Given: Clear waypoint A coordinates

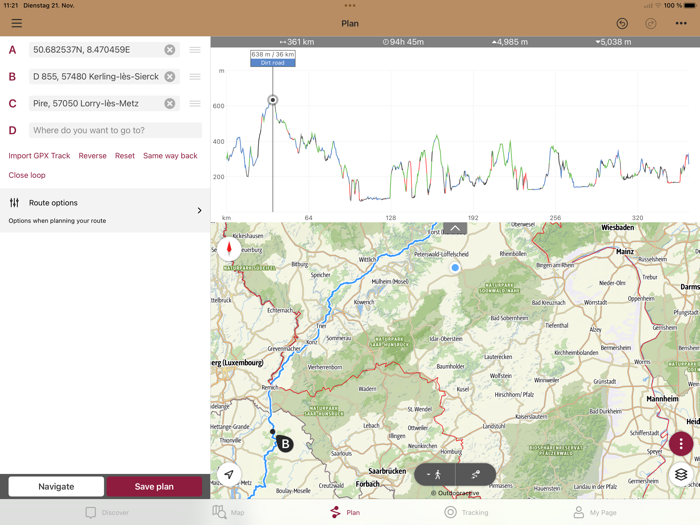Looking at the screenshot, I should click(x=170, y=50).
